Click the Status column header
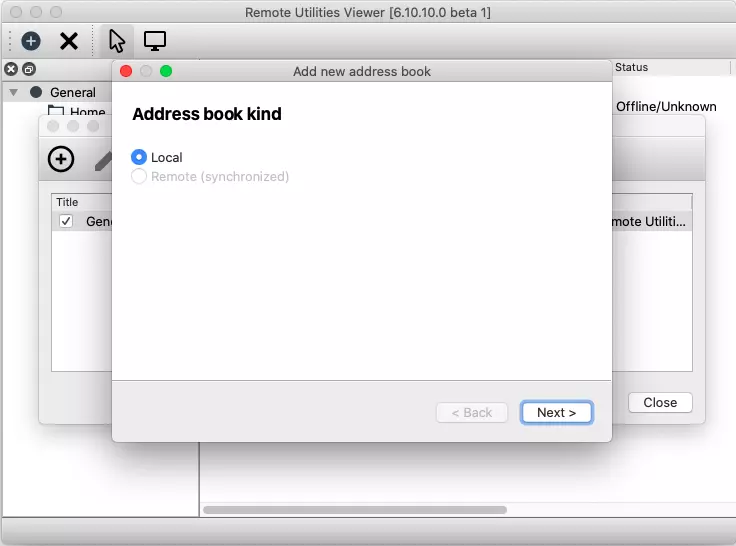The width and height of the screenshot is (736, 546). pos(631,67)
